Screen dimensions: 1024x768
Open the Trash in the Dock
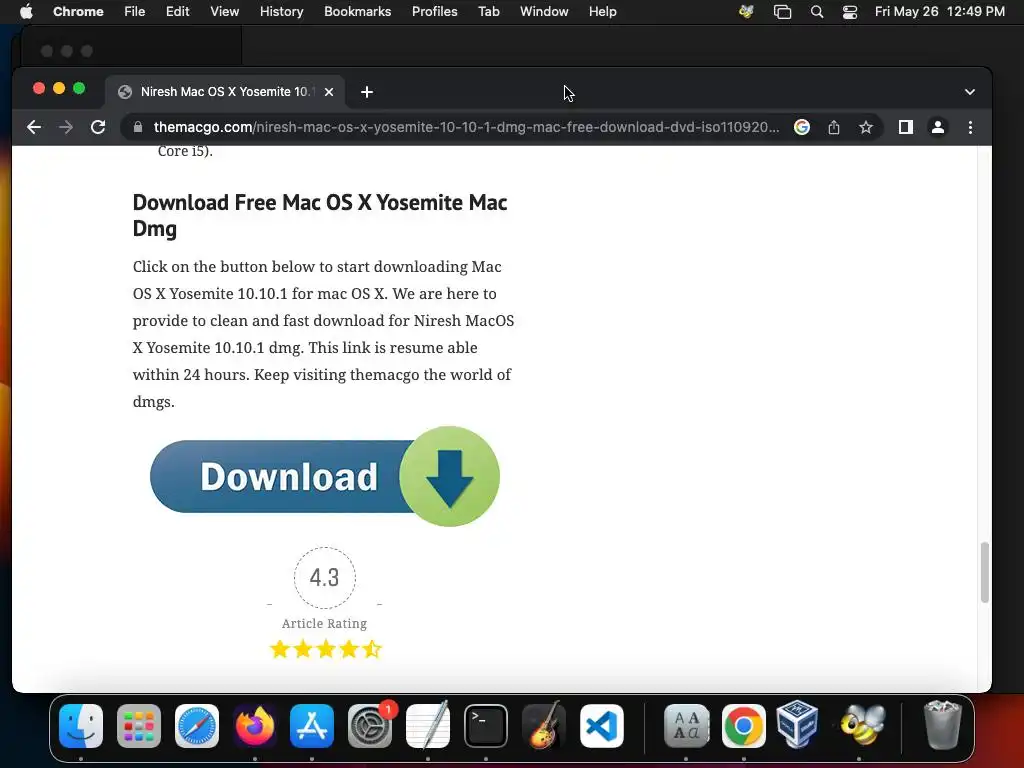942,724
